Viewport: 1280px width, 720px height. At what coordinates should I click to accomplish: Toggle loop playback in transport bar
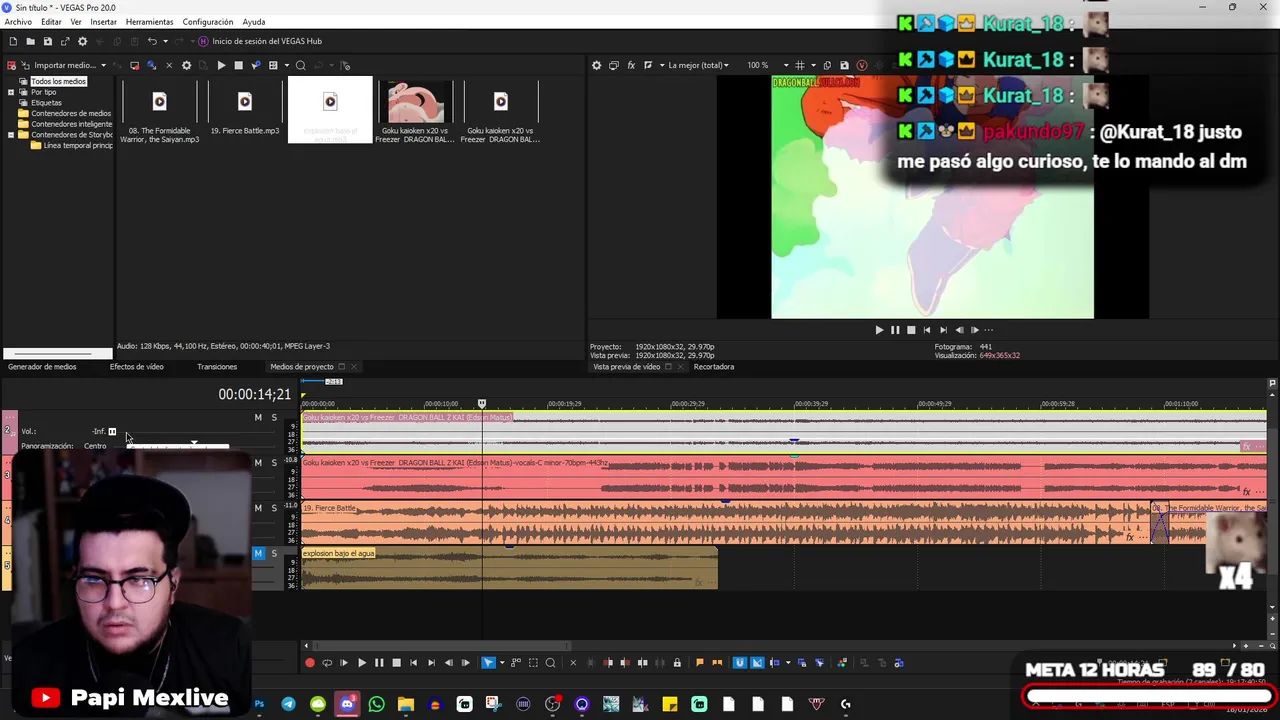point(327,663)
